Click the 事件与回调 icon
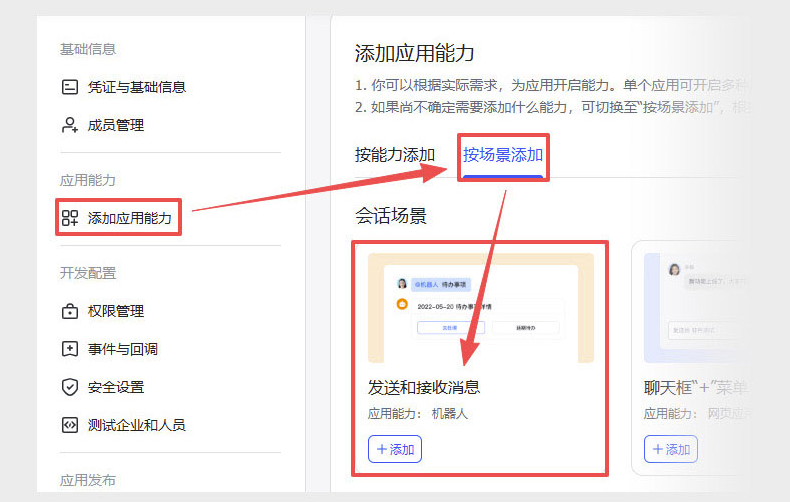This screenshot has height=502, width=790. point(70,349)
